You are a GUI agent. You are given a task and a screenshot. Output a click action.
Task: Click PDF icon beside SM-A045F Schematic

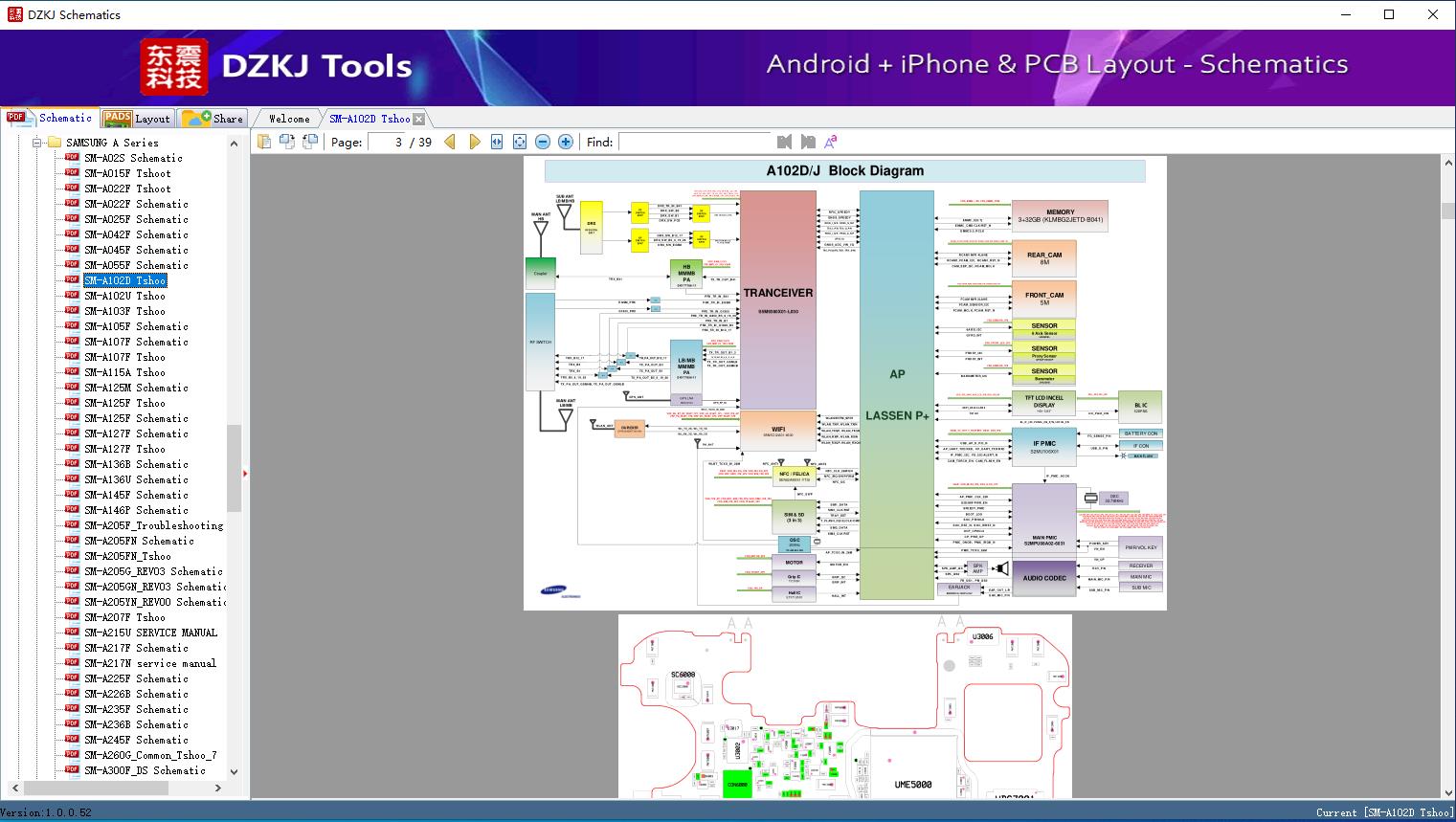tap(72, 249)
